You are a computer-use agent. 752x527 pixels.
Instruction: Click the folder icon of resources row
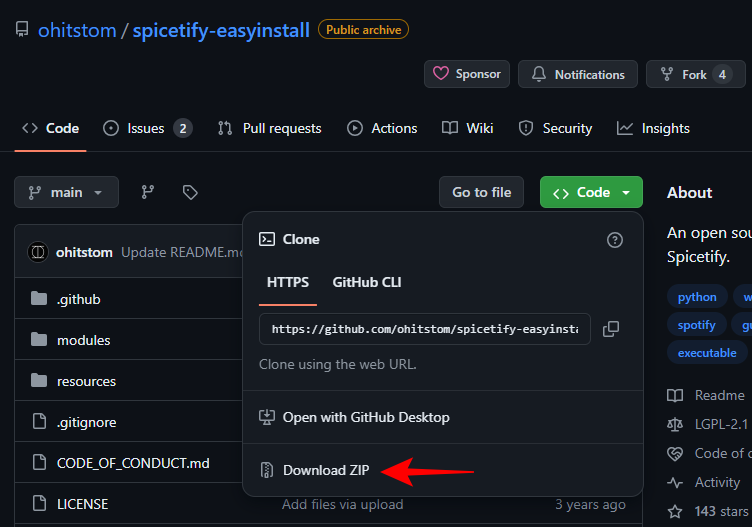tap(39, 381)
